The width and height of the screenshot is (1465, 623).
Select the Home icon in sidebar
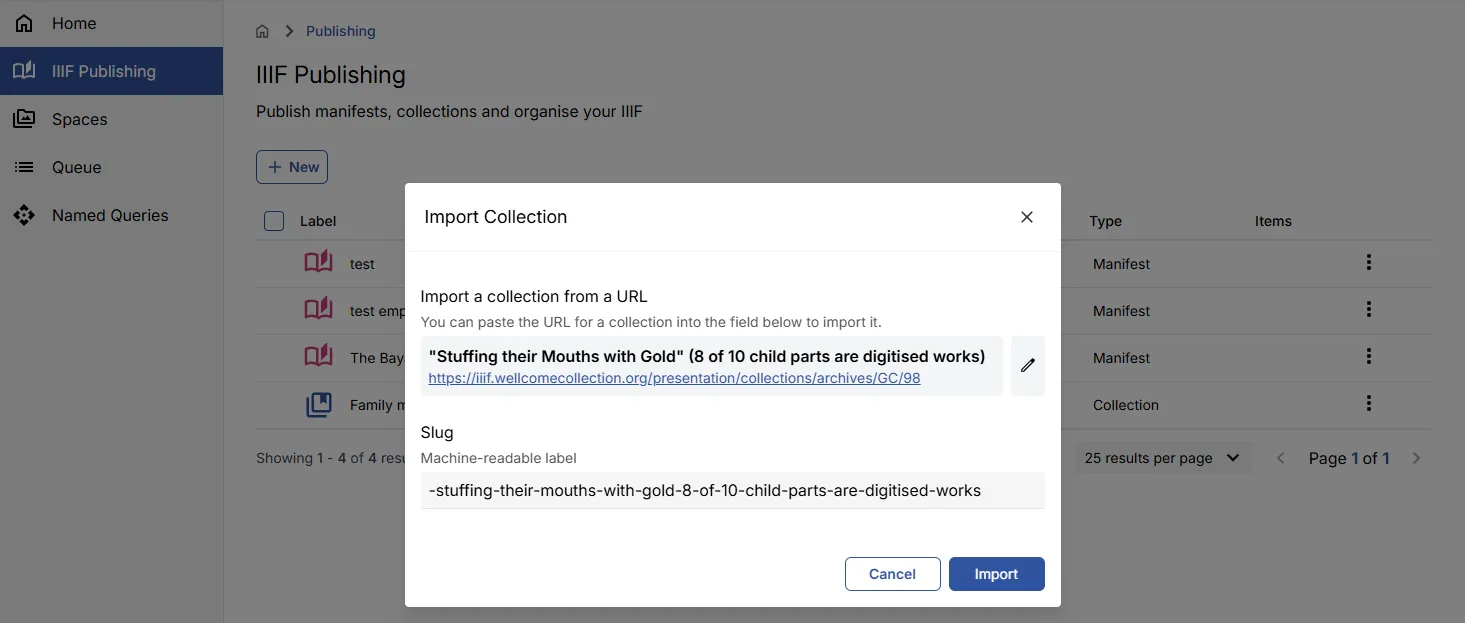click(x=24, y=22)
